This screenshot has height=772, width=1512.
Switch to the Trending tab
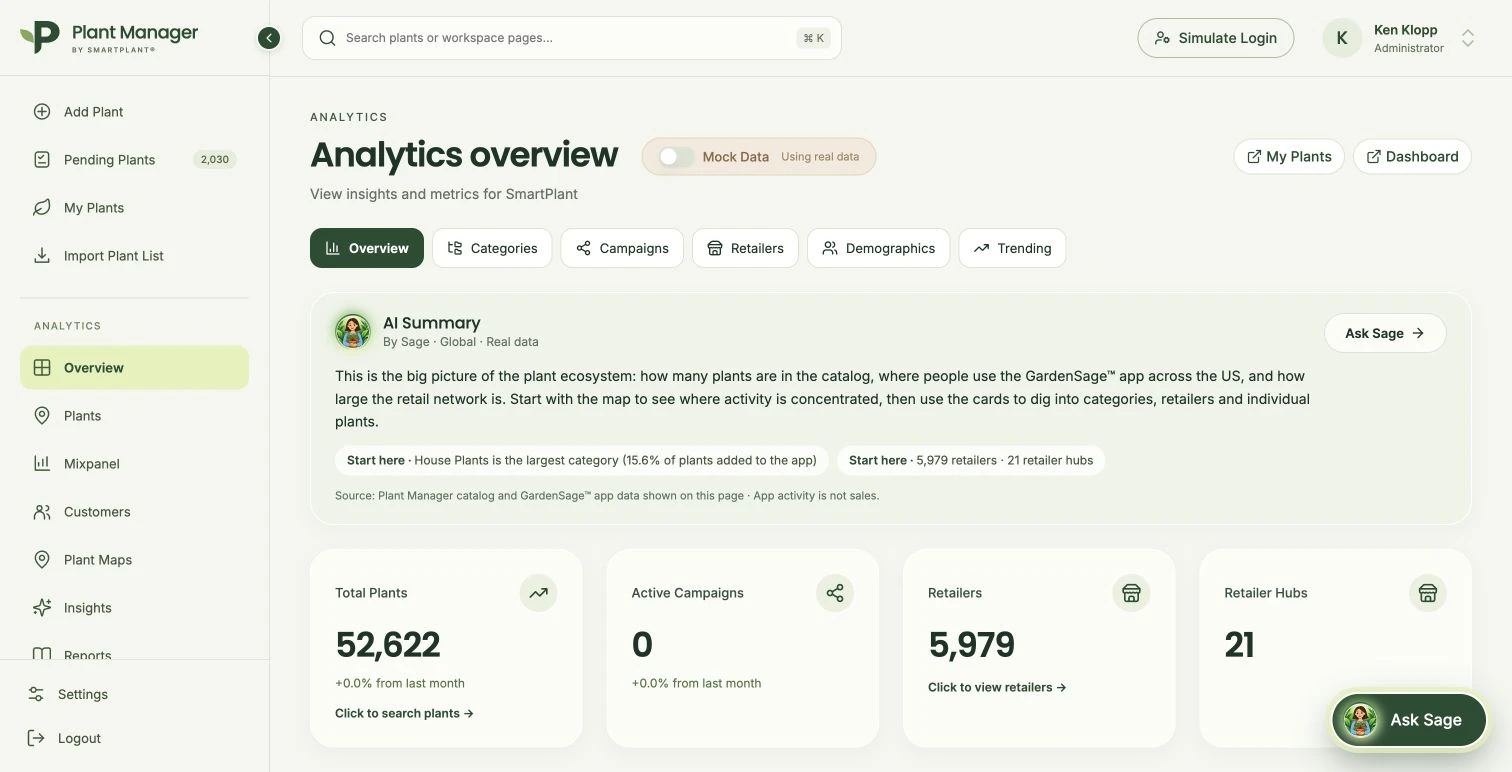coord(1012,248)
